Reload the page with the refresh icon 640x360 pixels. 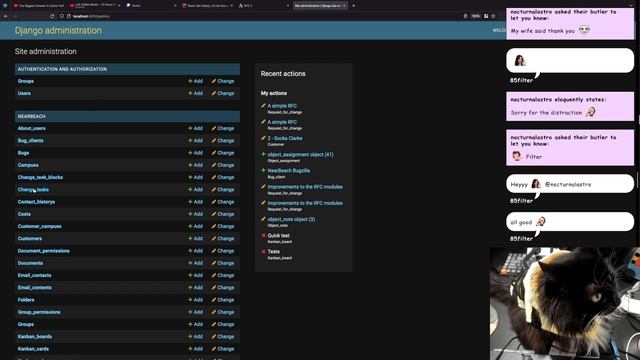(x=52, y=16)
